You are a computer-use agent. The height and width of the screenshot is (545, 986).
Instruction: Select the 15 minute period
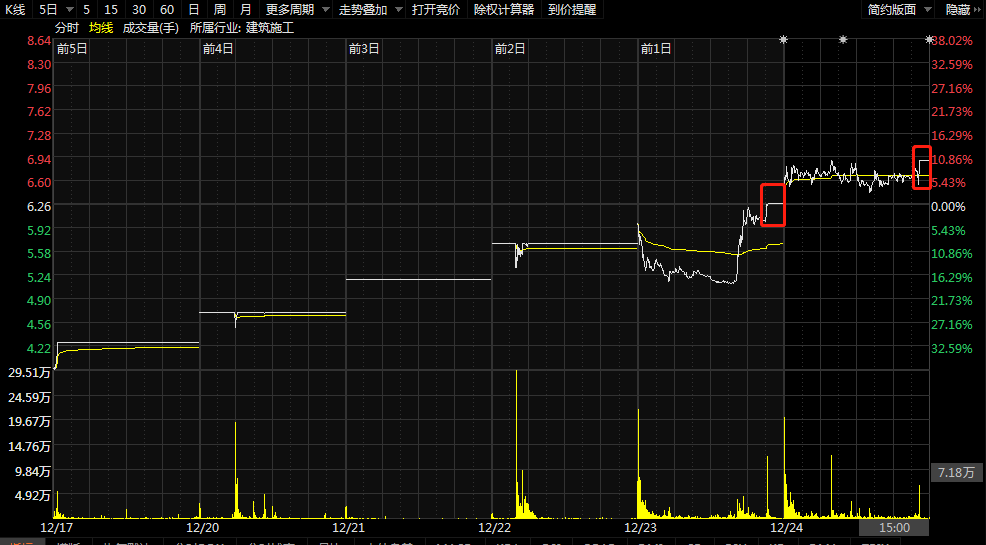(x=111, y=9)
